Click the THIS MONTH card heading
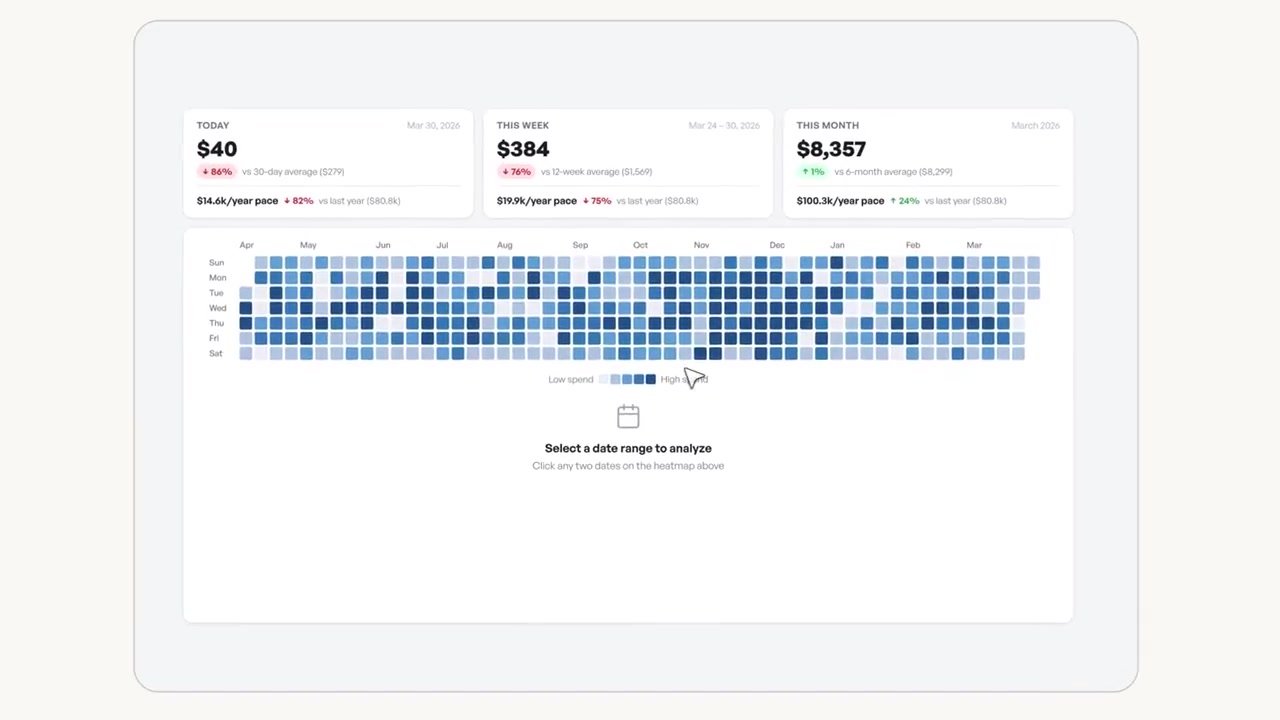This screenshot has width=1280, height=720. coord(828,125)
